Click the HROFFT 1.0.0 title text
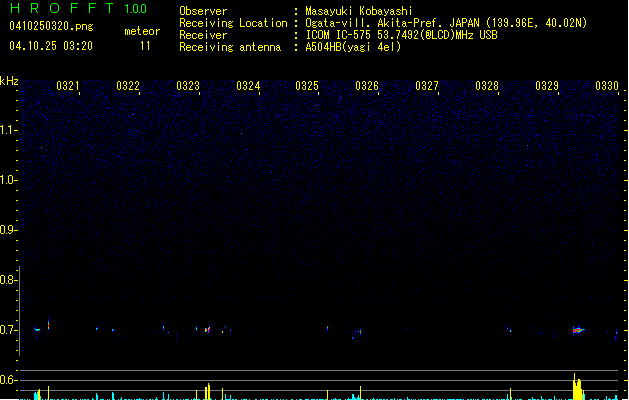Viewport: 629px width, 400px height. [x=78, y=8]
